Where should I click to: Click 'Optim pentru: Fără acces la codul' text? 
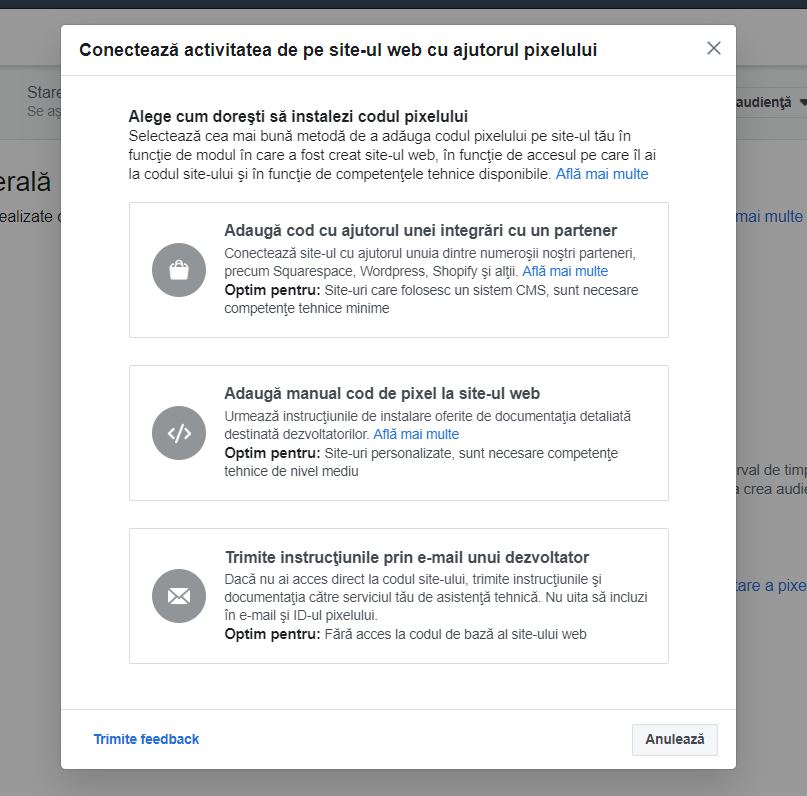[405, 634]
